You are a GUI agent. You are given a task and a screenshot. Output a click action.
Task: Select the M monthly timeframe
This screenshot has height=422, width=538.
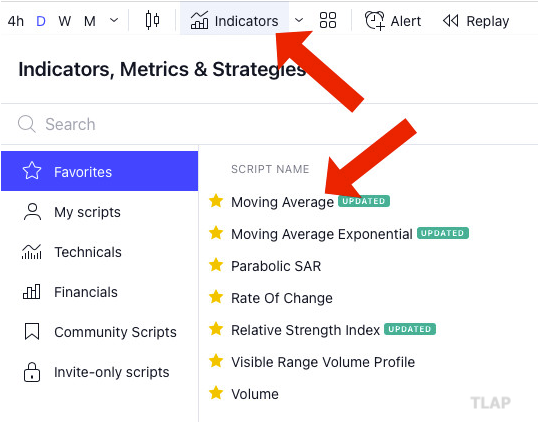click(x=90, y=21)
